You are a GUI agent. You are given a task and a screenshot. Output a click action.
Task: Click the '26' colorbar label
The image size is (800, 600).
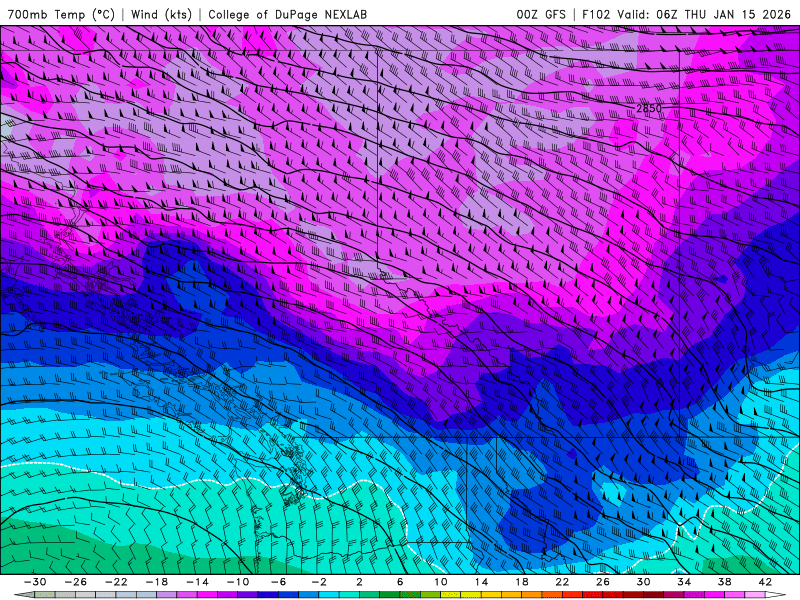(x=603, y=582)
